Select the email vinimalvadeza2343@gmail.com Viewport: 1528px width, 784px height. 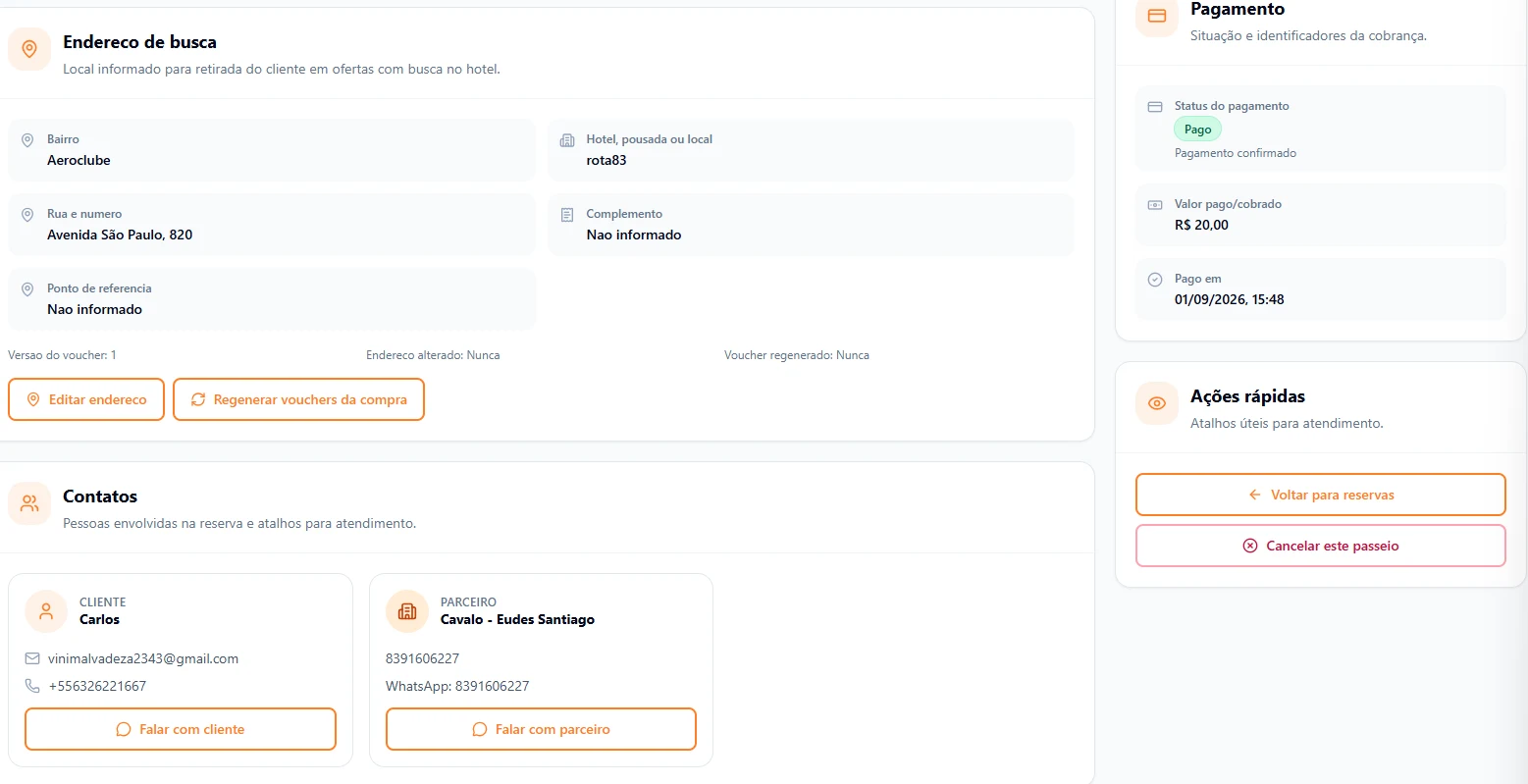143,658
